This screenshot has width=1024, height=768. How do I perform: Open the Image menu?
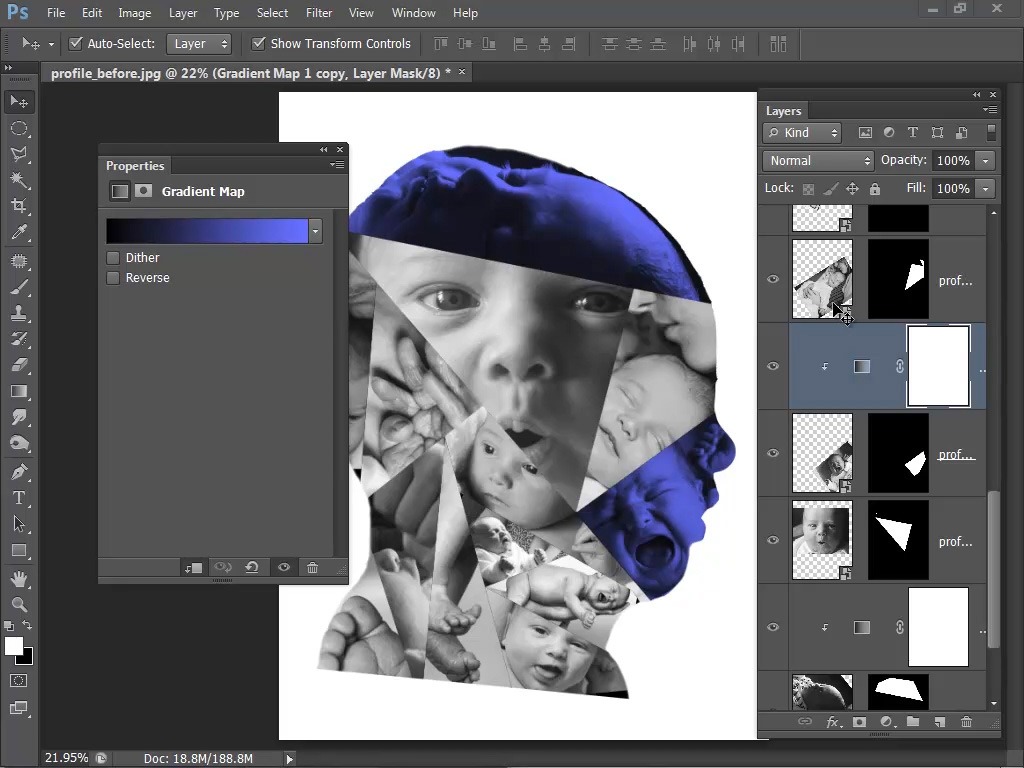coord(135,13)
